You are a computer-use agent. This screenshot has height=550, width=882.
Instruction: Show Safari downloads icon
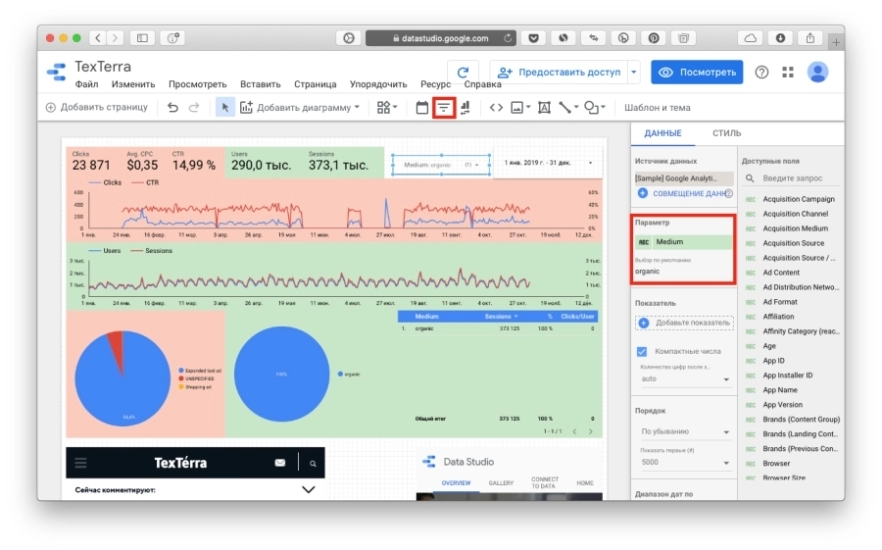tap(780, 38)
